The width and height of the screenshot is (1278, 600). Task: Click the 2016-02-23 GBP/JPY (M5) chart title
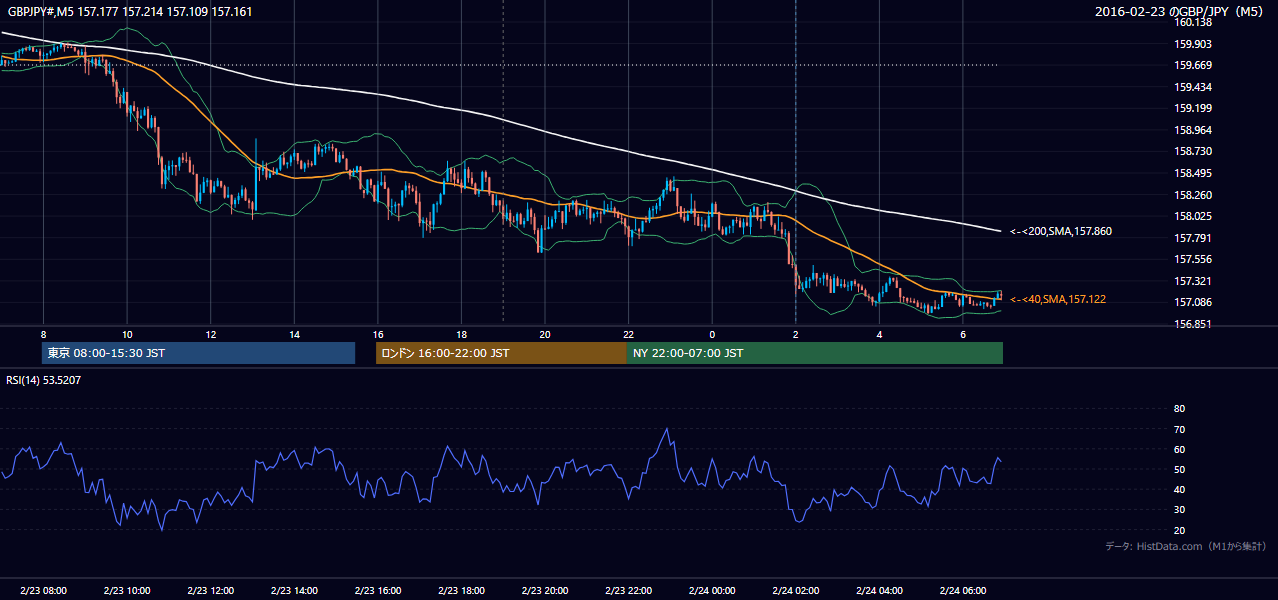1181,11
